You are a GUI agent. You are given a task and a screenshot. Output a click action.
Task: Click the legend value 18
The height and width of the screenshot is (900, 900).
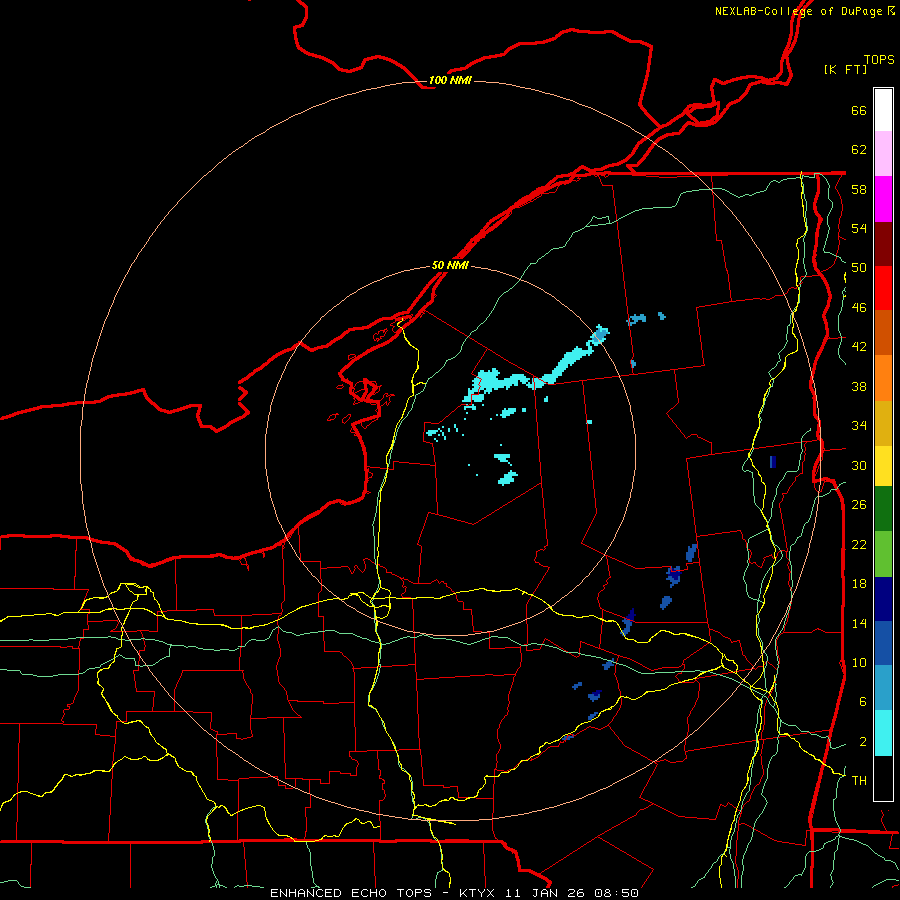coord(859,584)
